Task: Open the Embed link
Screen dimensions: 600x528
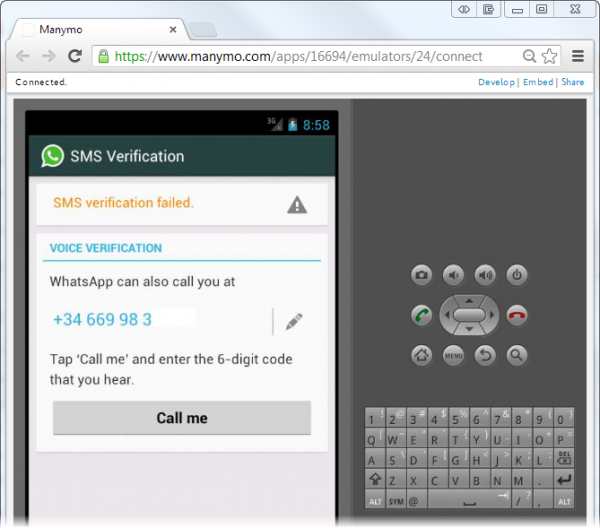Action: coord(537,82)
